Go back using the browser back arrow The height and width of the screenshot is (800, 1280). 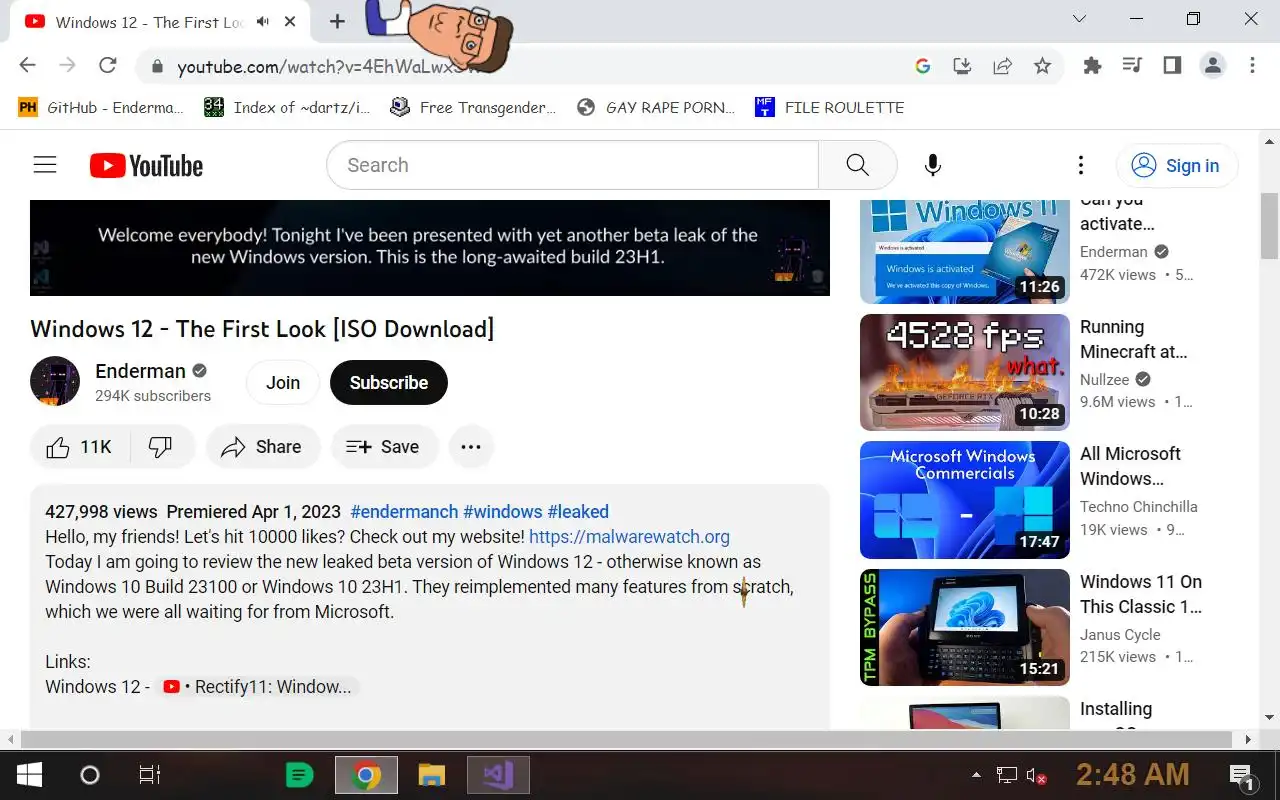pyautogui.click(x=28, y=65)
